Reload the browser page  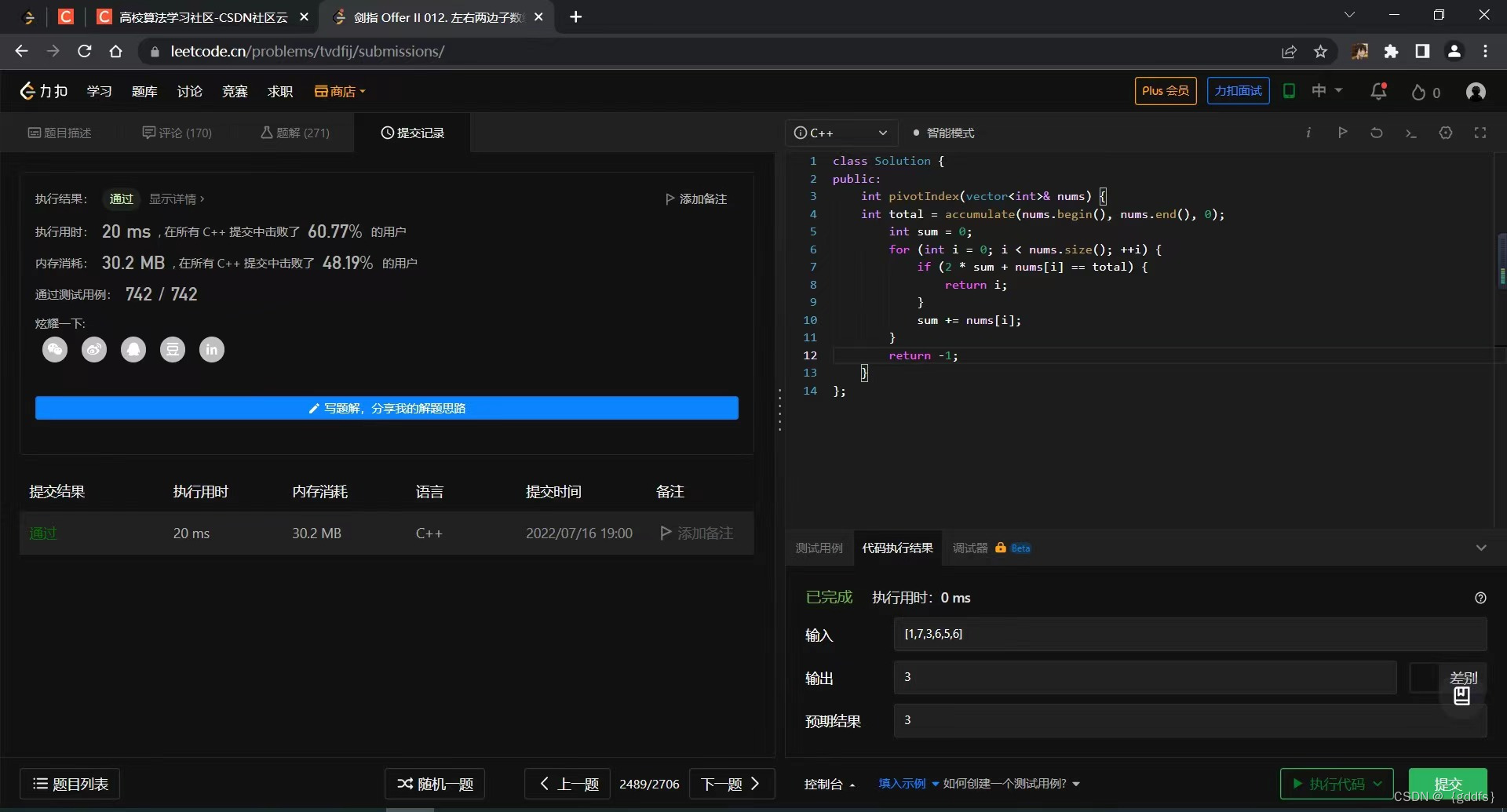(85, 51)
